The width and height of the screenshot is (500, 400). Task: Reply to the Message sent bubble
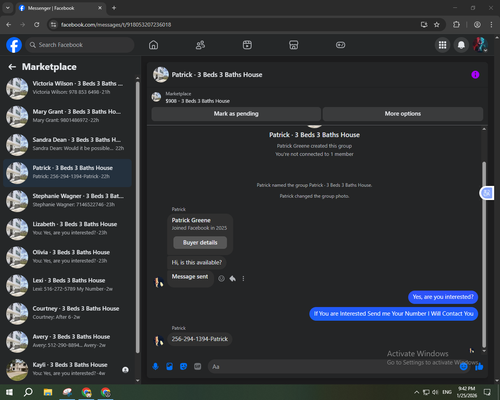coord(233,278)
